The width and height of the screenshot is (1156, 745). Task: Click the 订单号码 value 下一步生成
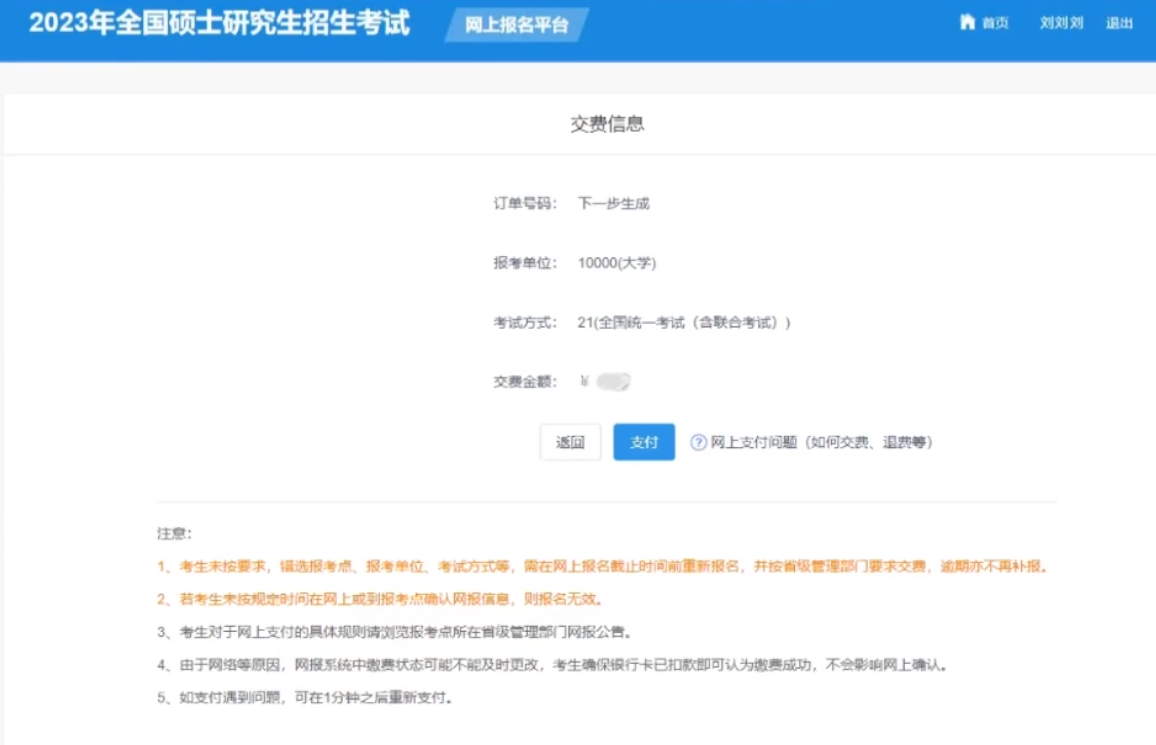[613, 203]
